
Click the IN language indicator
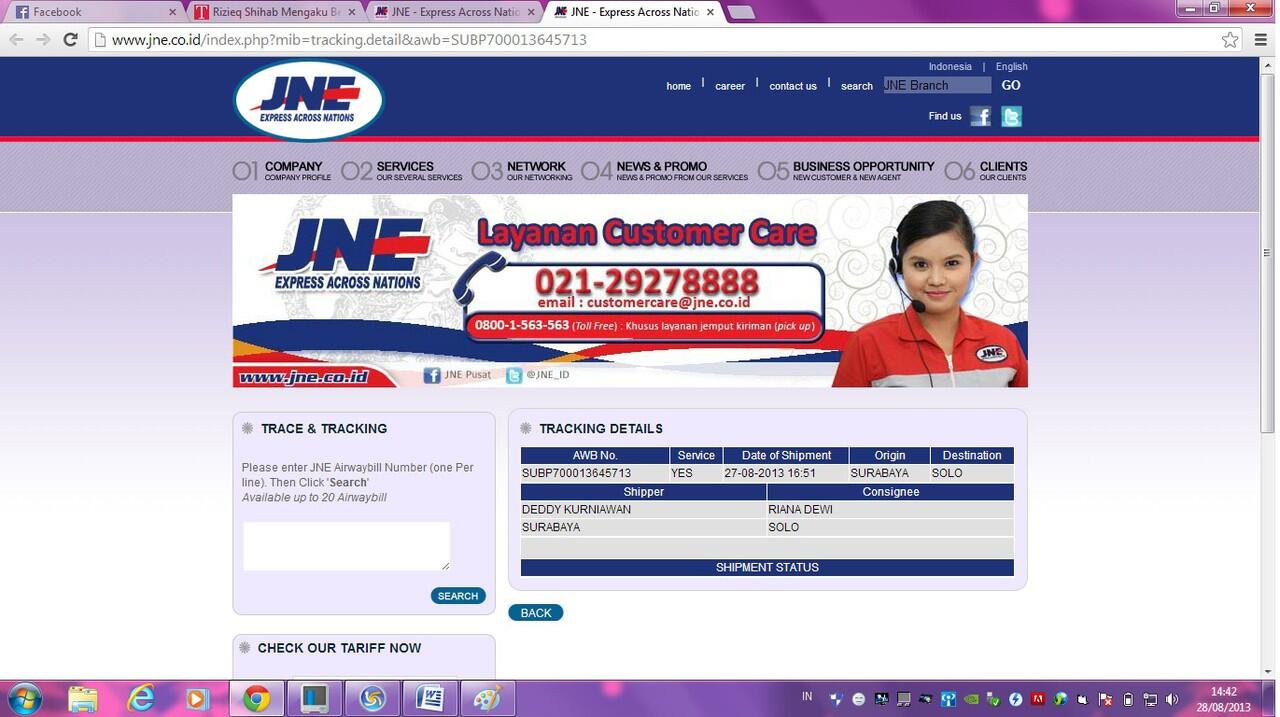tap(807, 697)
